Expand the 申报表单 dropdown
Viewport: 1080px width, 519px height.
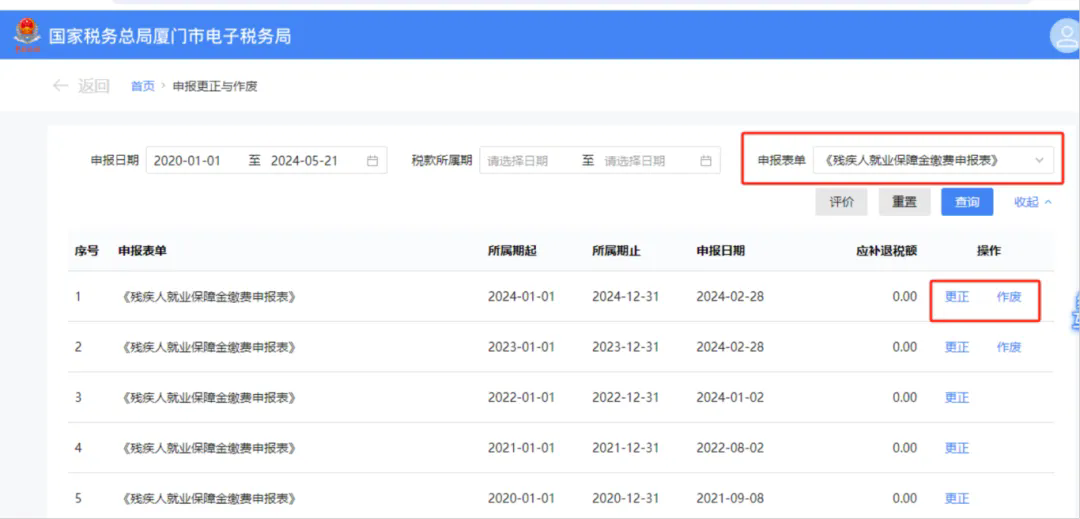933,160
